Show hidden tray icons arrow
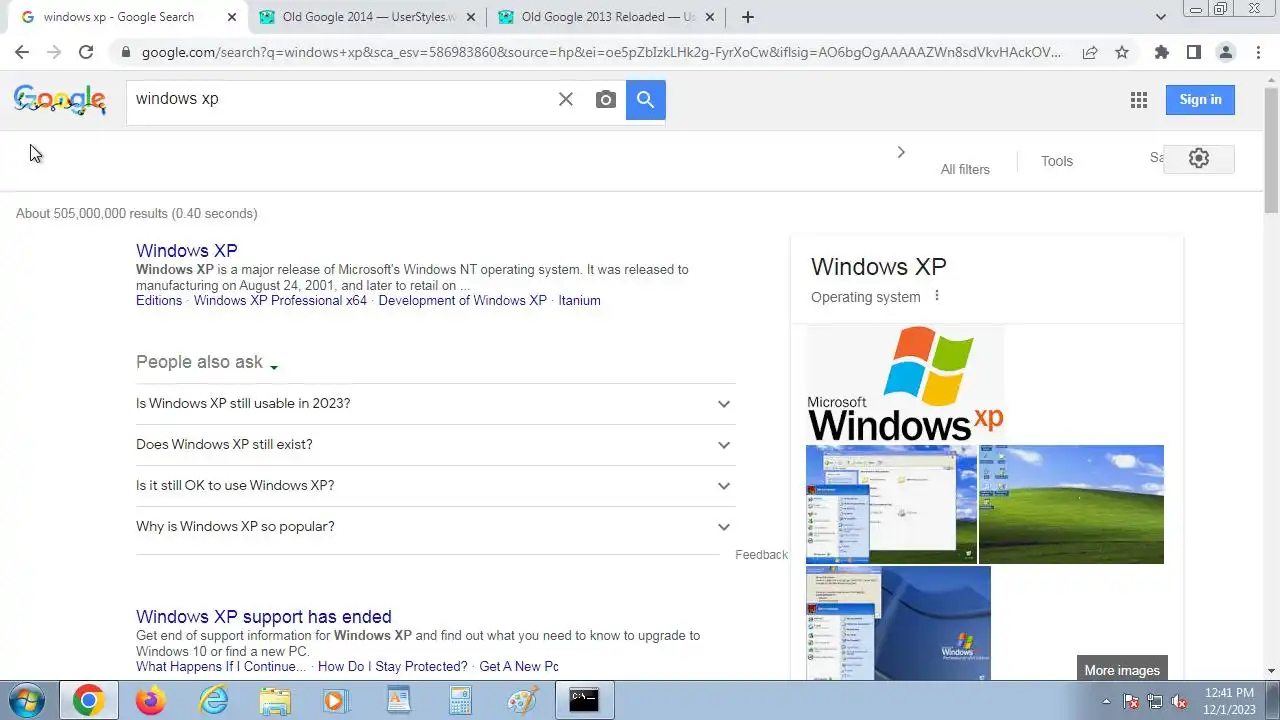This screenshot has height=720, width=1280. click(x=1106, y=701)
